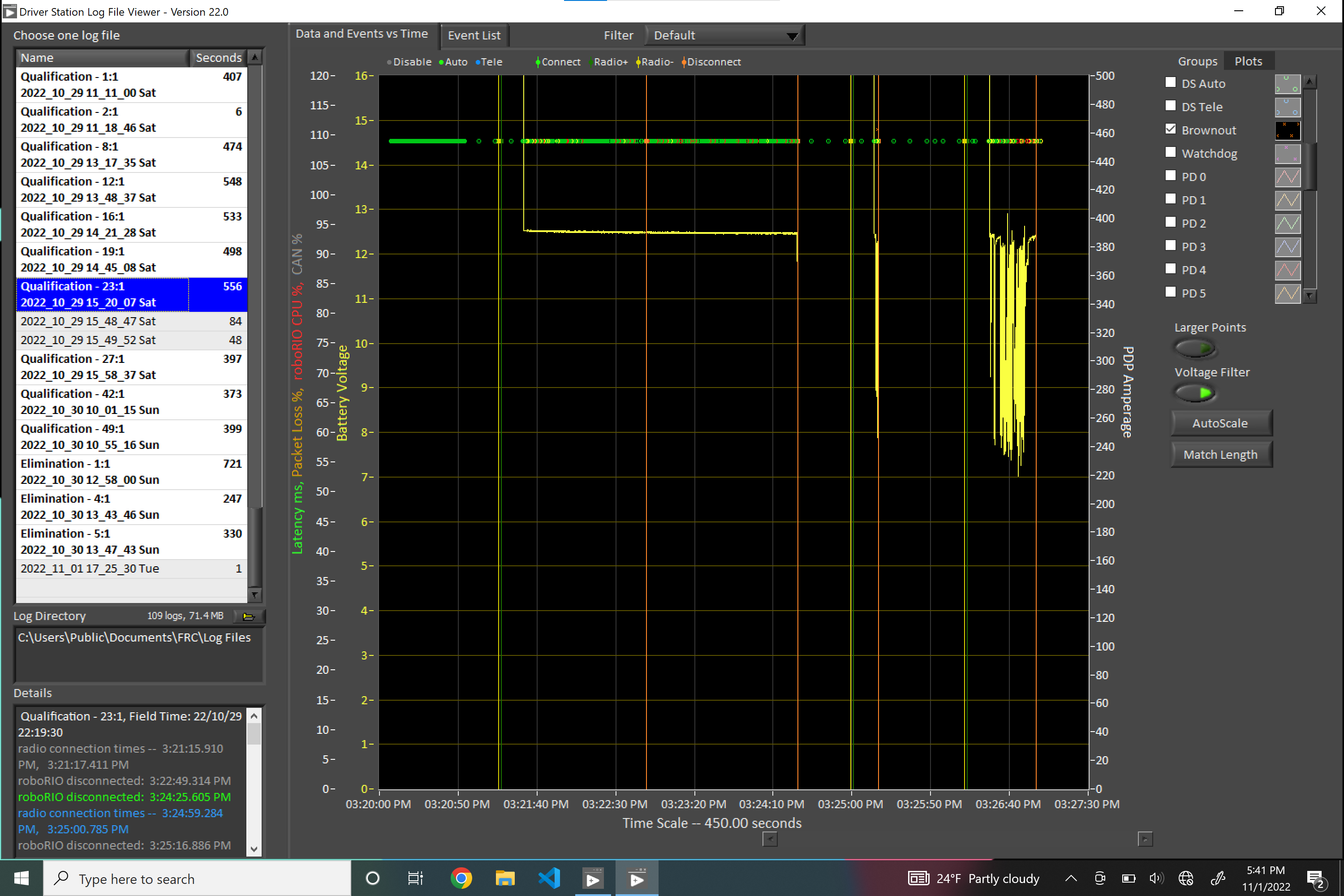Image resolution: width=1344 pixels, height=896 pixels.
Task: Click the left time scale scroll arrow
Action: [x=770, y=840]
